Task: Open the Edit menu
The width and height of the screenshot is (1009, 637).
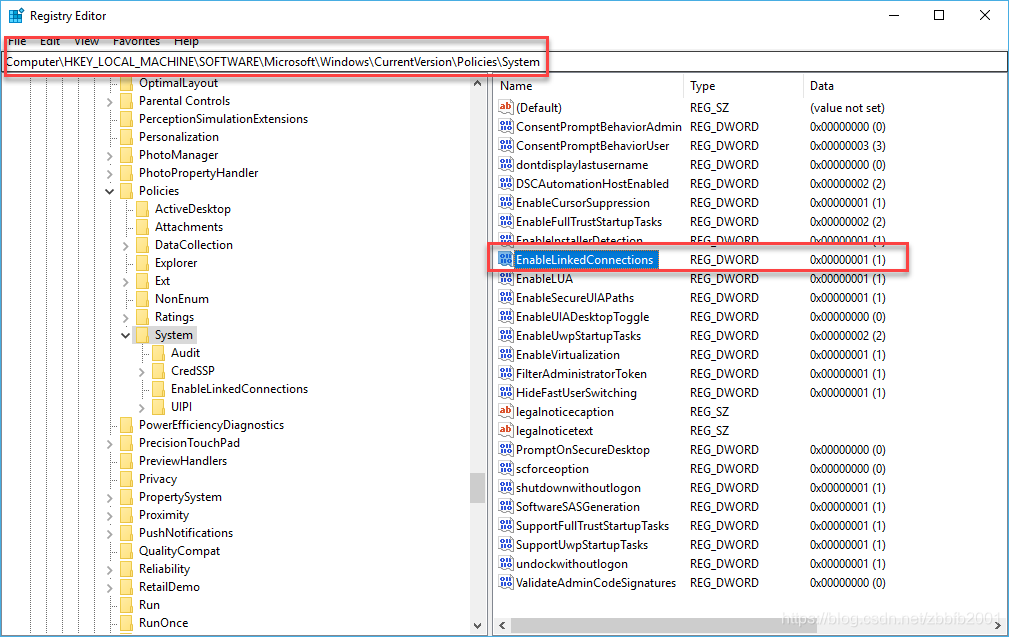Action: click(x=50, y=41)
